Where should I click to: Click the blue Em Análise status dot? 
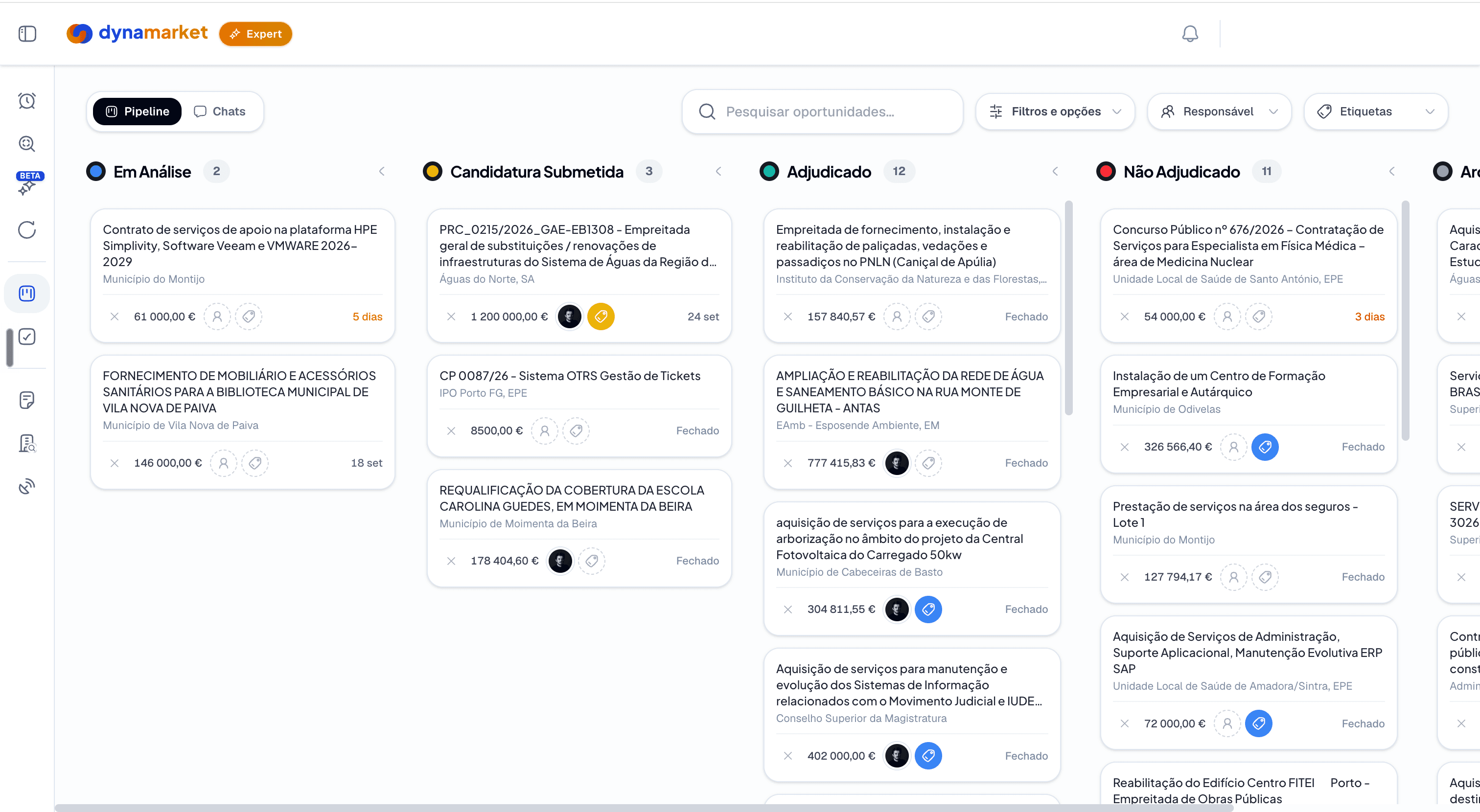[96, 171]
